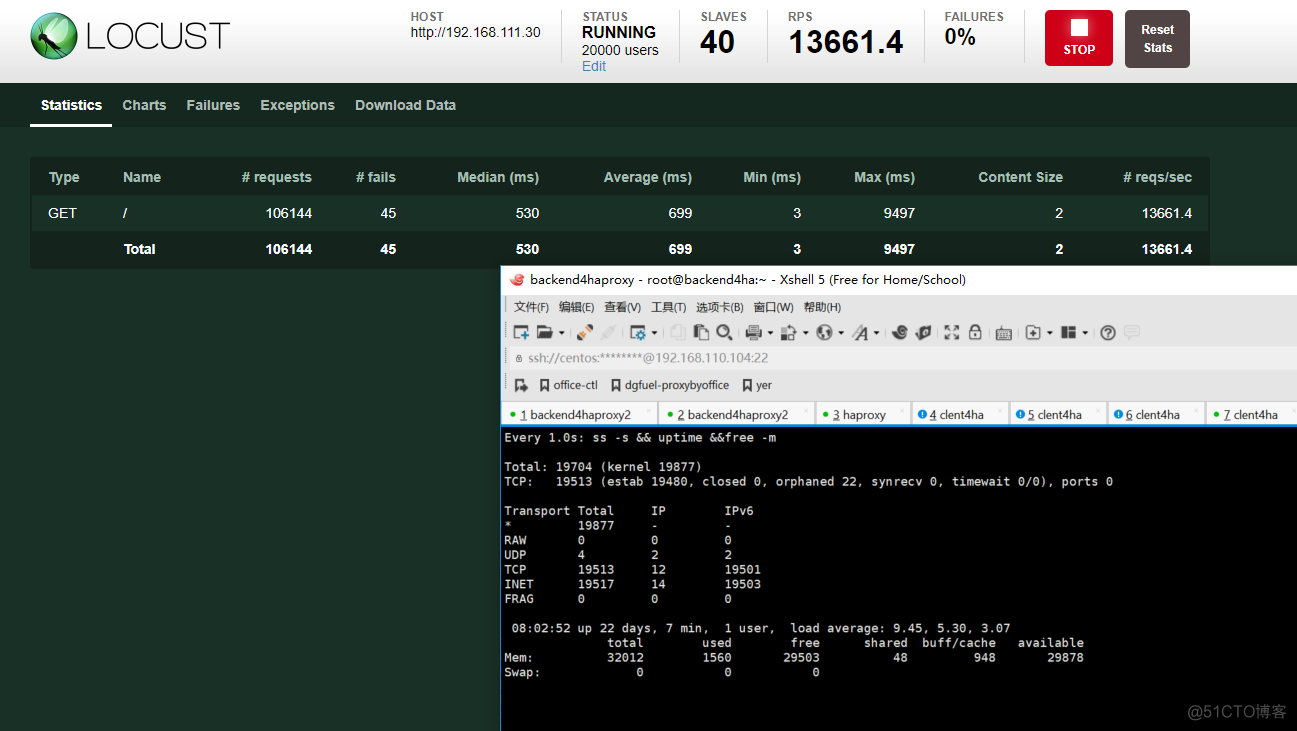Click Xshell Connect icon
Screen dimensions: 1297x731
pos(584,333)
